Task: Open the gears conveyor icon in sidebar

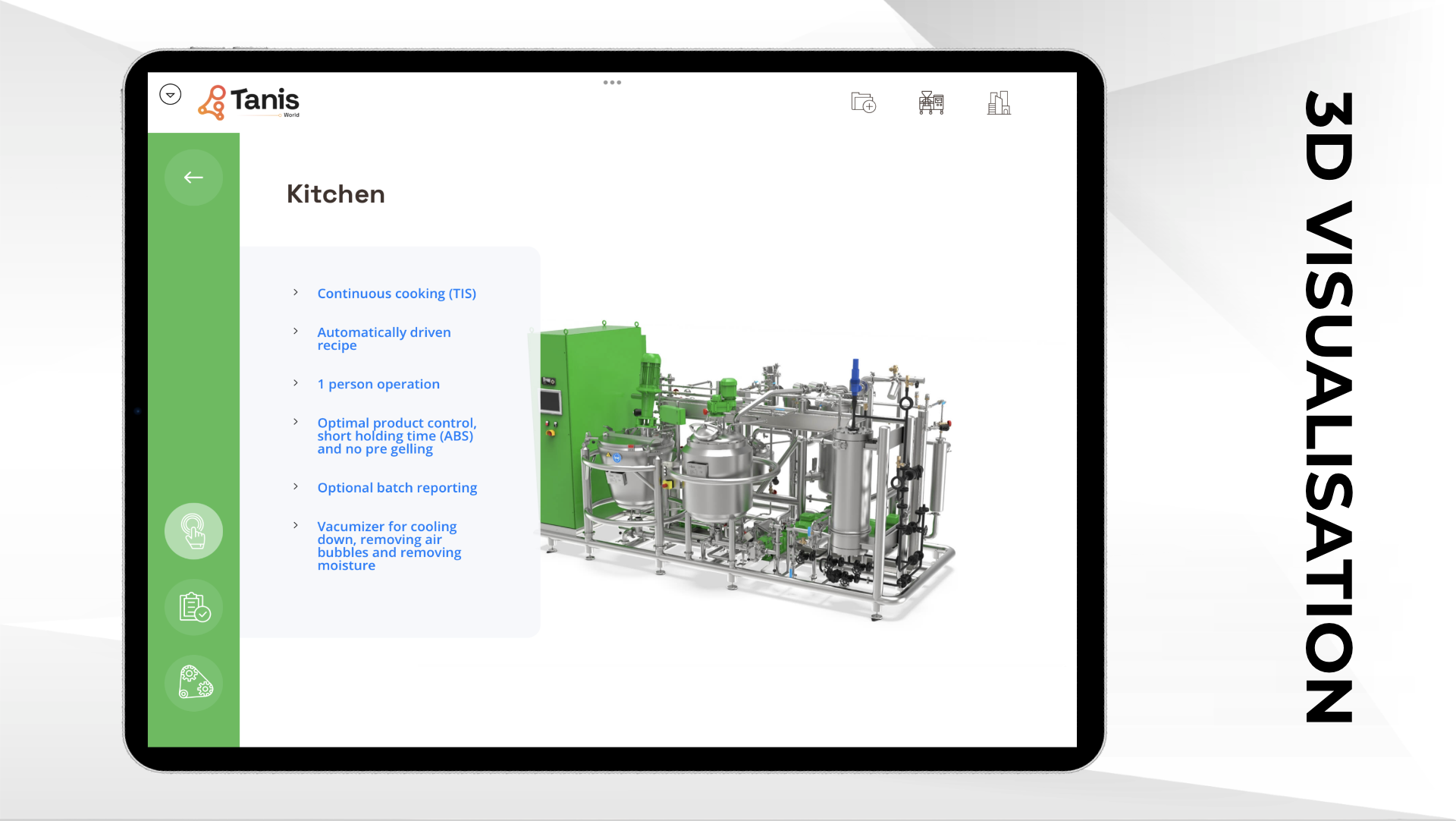Action: (x=193, y=683)
